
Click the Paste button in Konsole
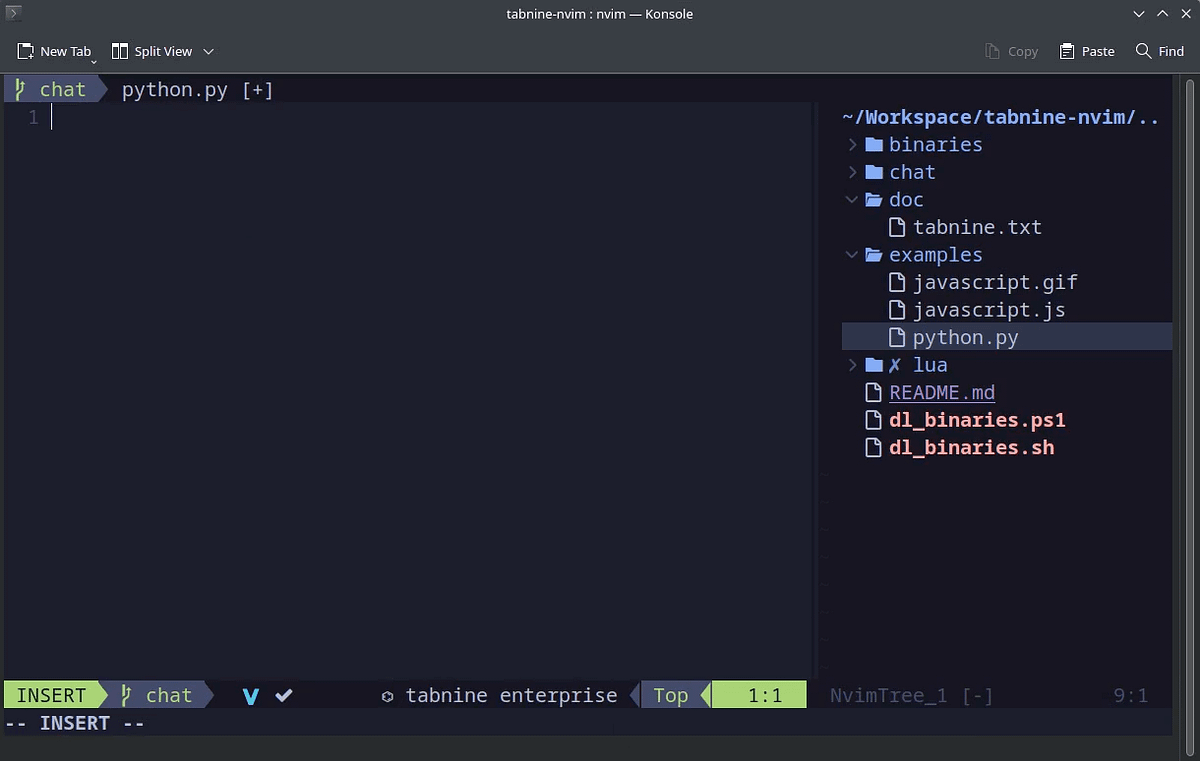tap(1086, 51)
